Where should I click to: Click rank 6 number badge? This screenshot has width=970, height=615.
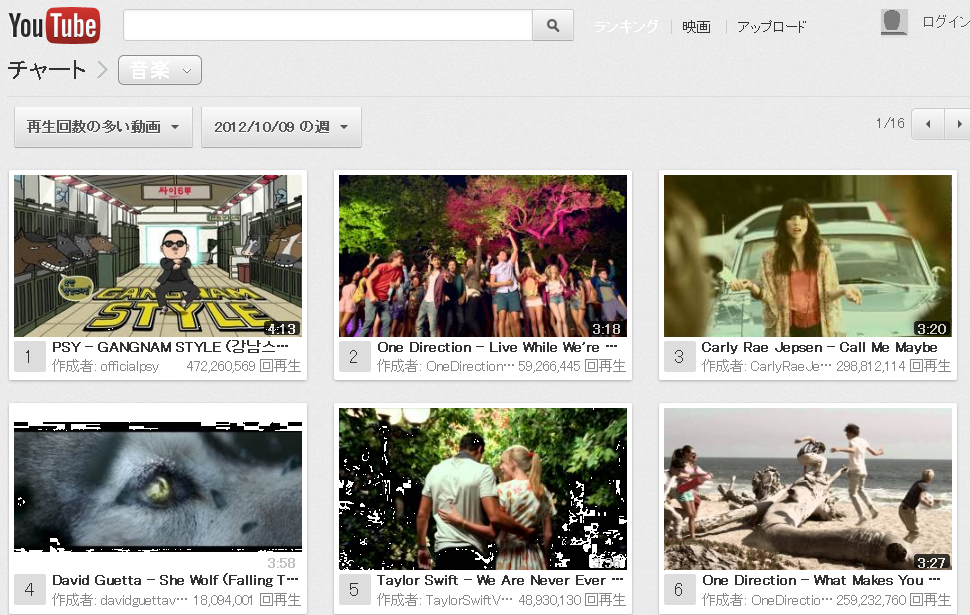coord(679,590)
